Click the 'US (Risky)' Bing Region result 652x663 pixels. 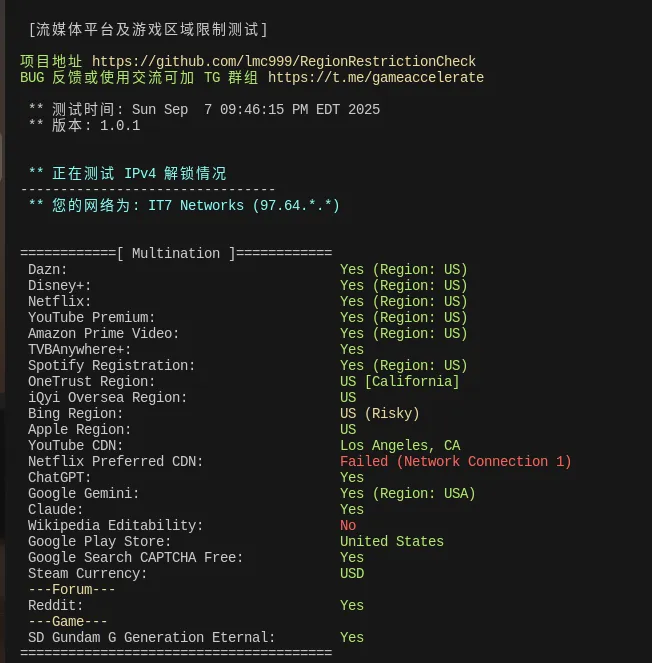[379, 414]
